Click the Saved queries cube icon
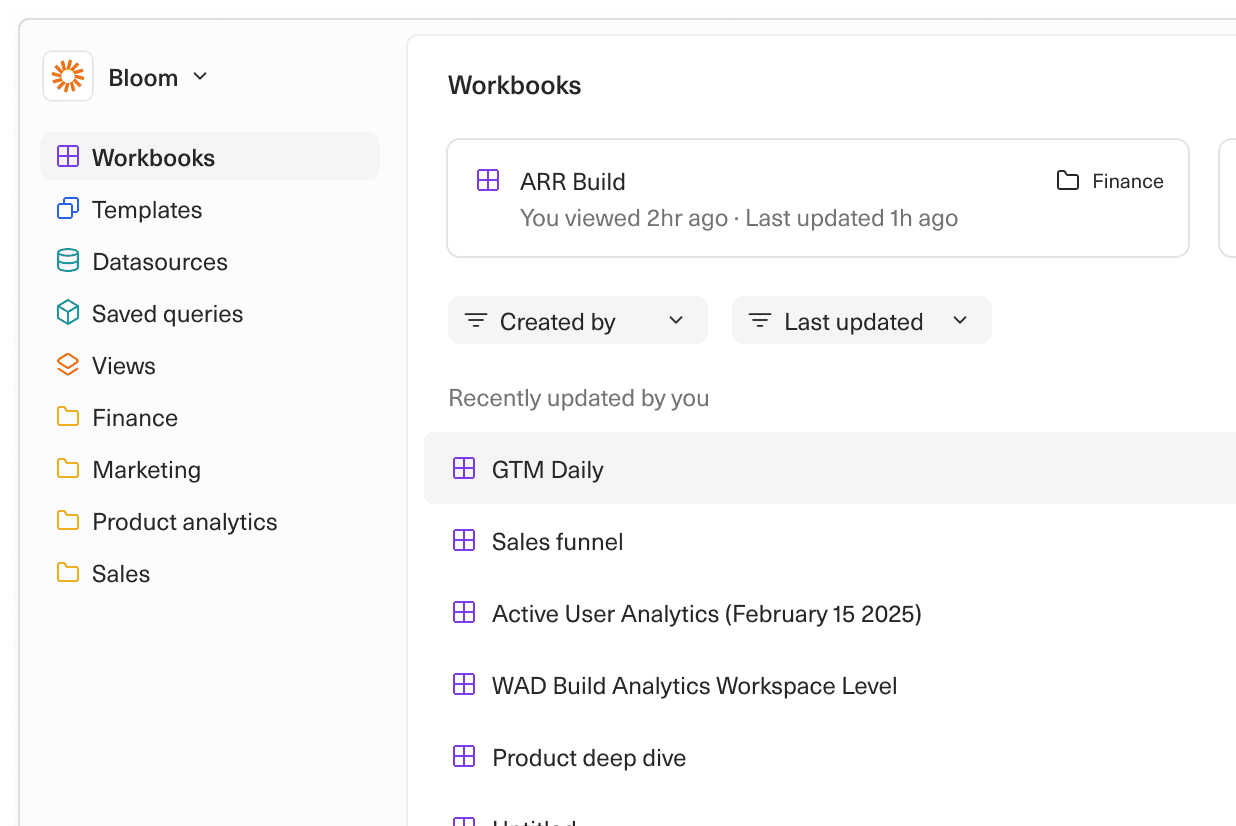 [x=68, y=313]
